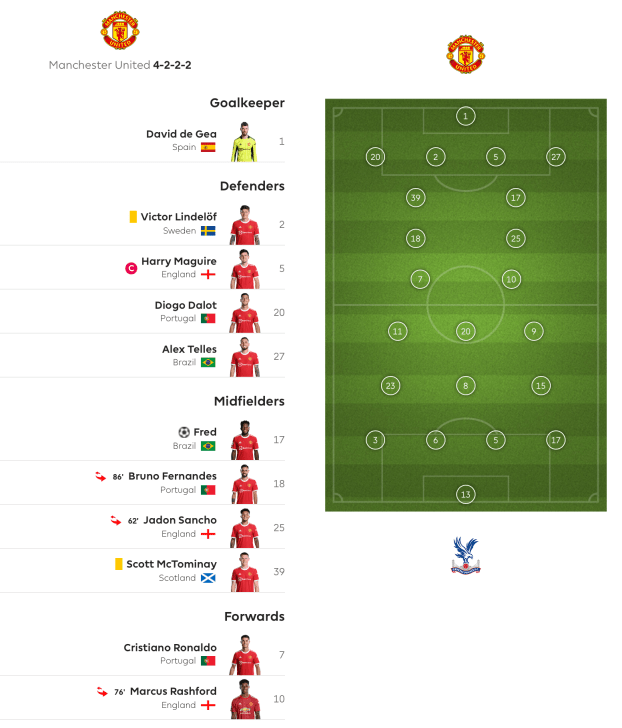622x728 pixels.
Task: Click the yellow card icon next to Victor Lindelöf
Action: click(x=132, y=217)
